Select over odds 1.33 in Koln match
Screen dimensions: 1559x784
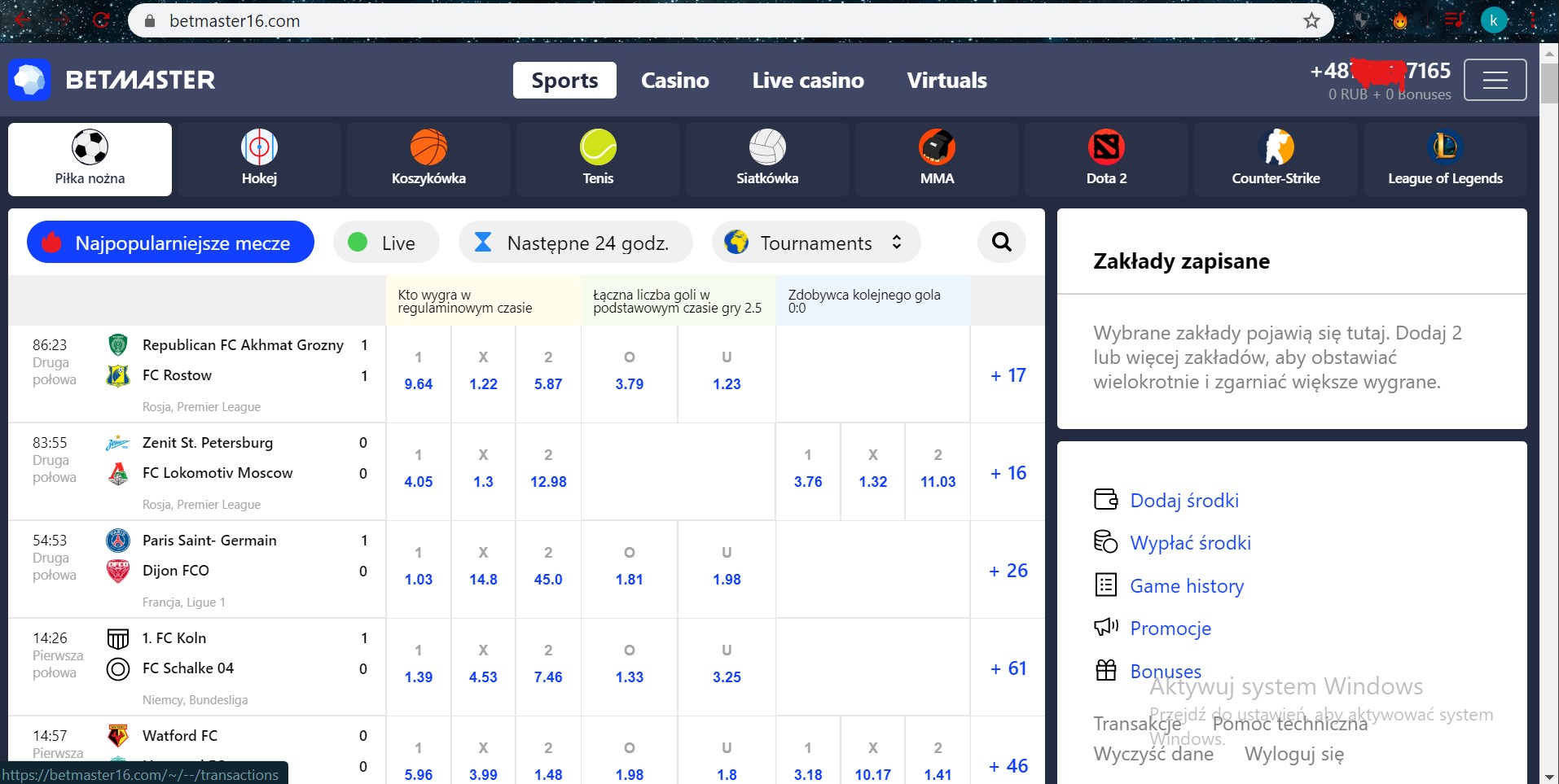tap(630, 668)
